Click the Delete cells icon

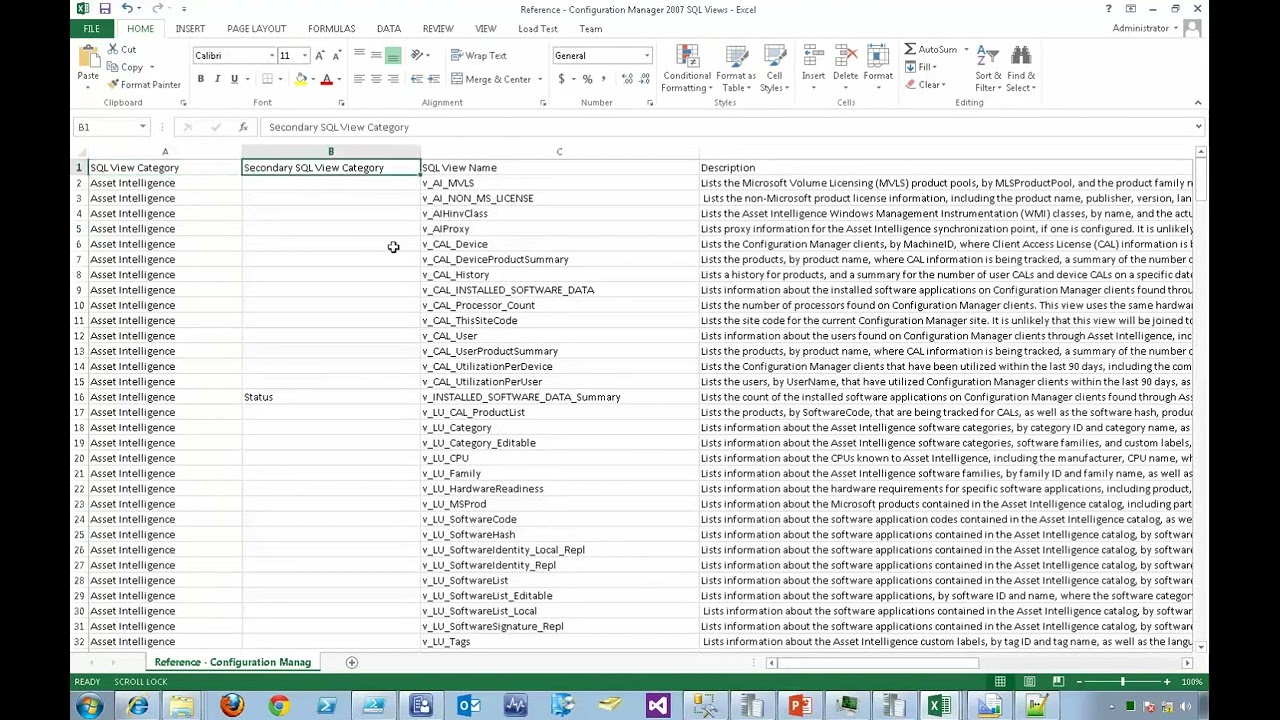(845, 57)
